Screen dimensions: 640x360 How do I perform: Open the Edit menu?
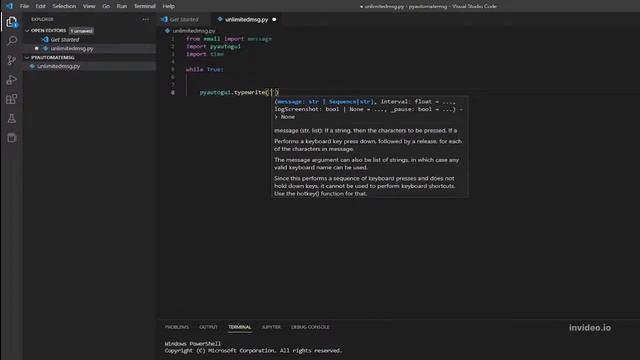point(40,6)
